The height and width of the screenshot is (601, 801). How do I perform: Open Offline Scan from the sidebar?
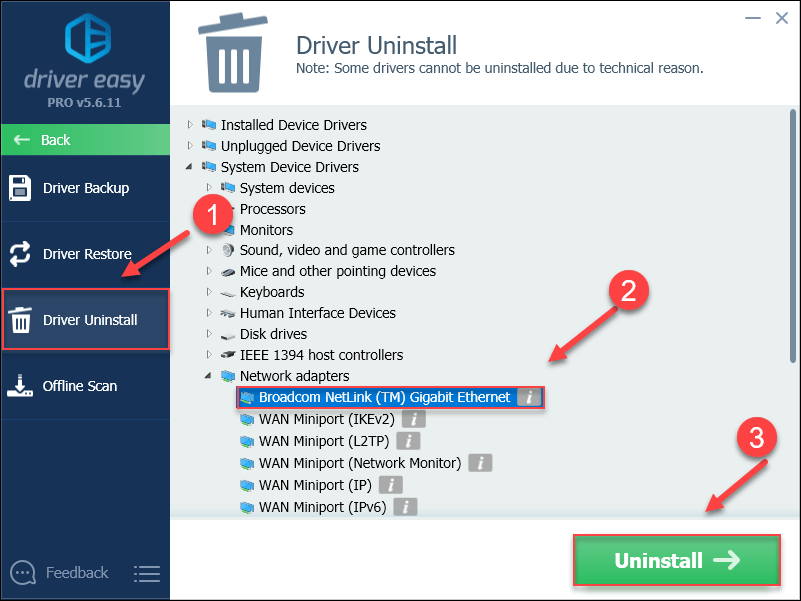pos(85,386)
